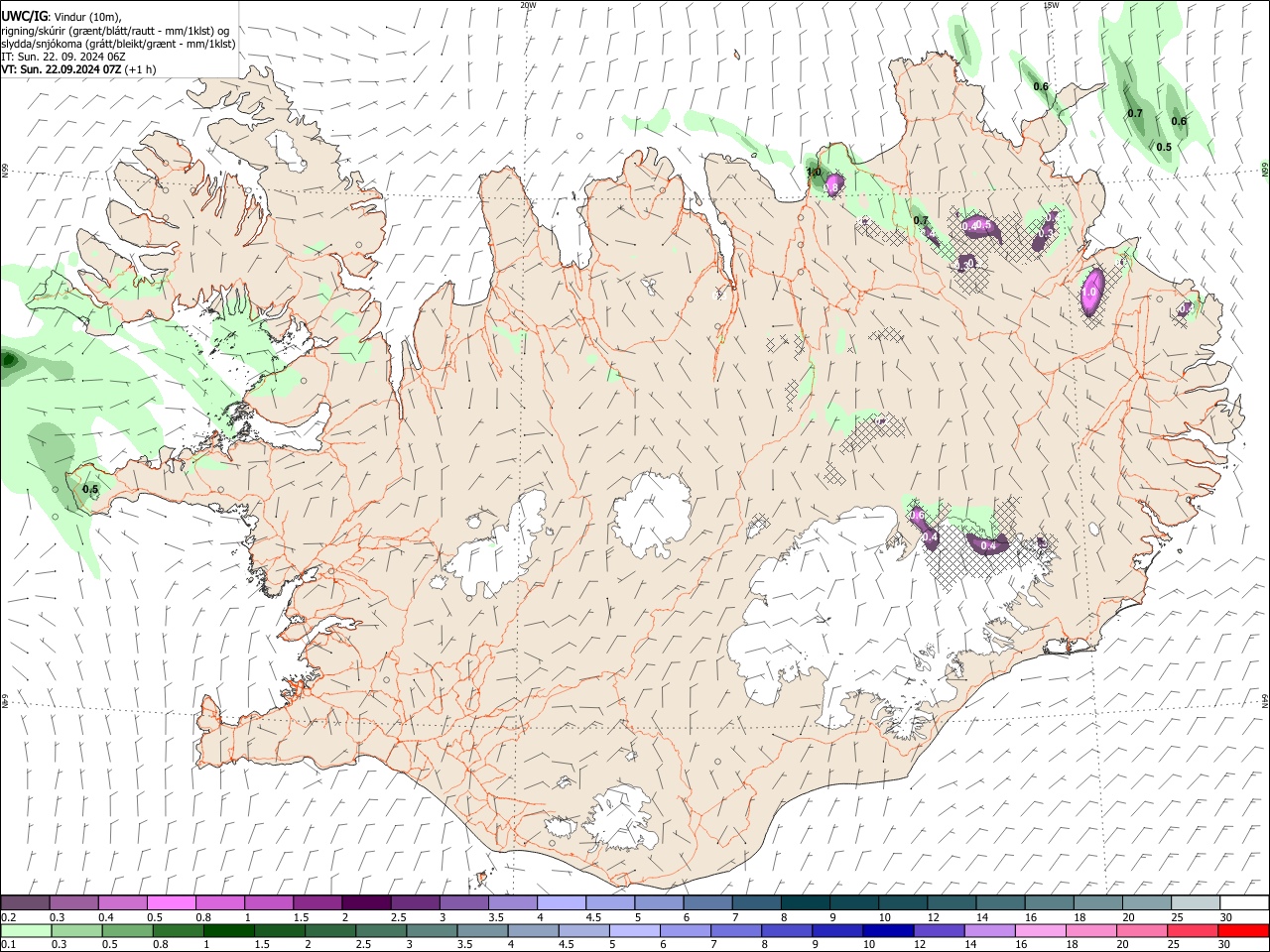Click the '64N' latitude label at right edge
Viewport: 1270px width, 952px height.
pyautogui.click(x=1265, y=700)
